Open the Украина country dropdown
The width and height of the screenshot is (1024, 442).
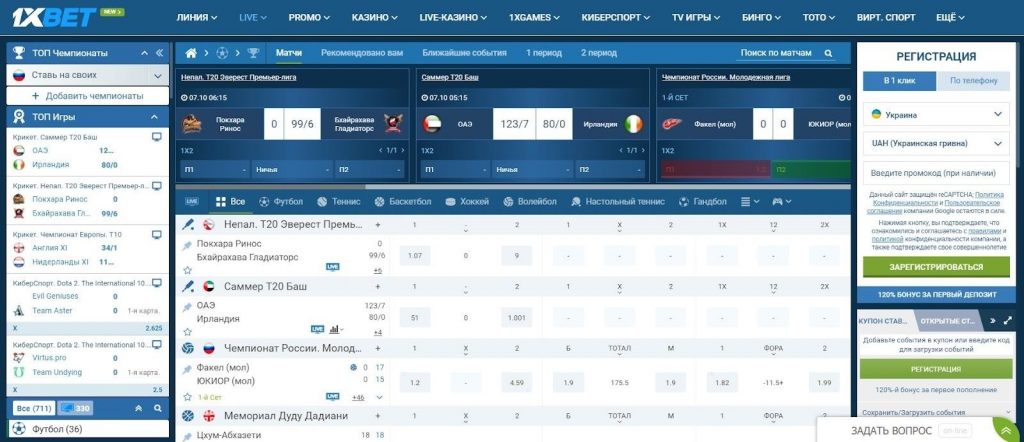click(936, 115)
